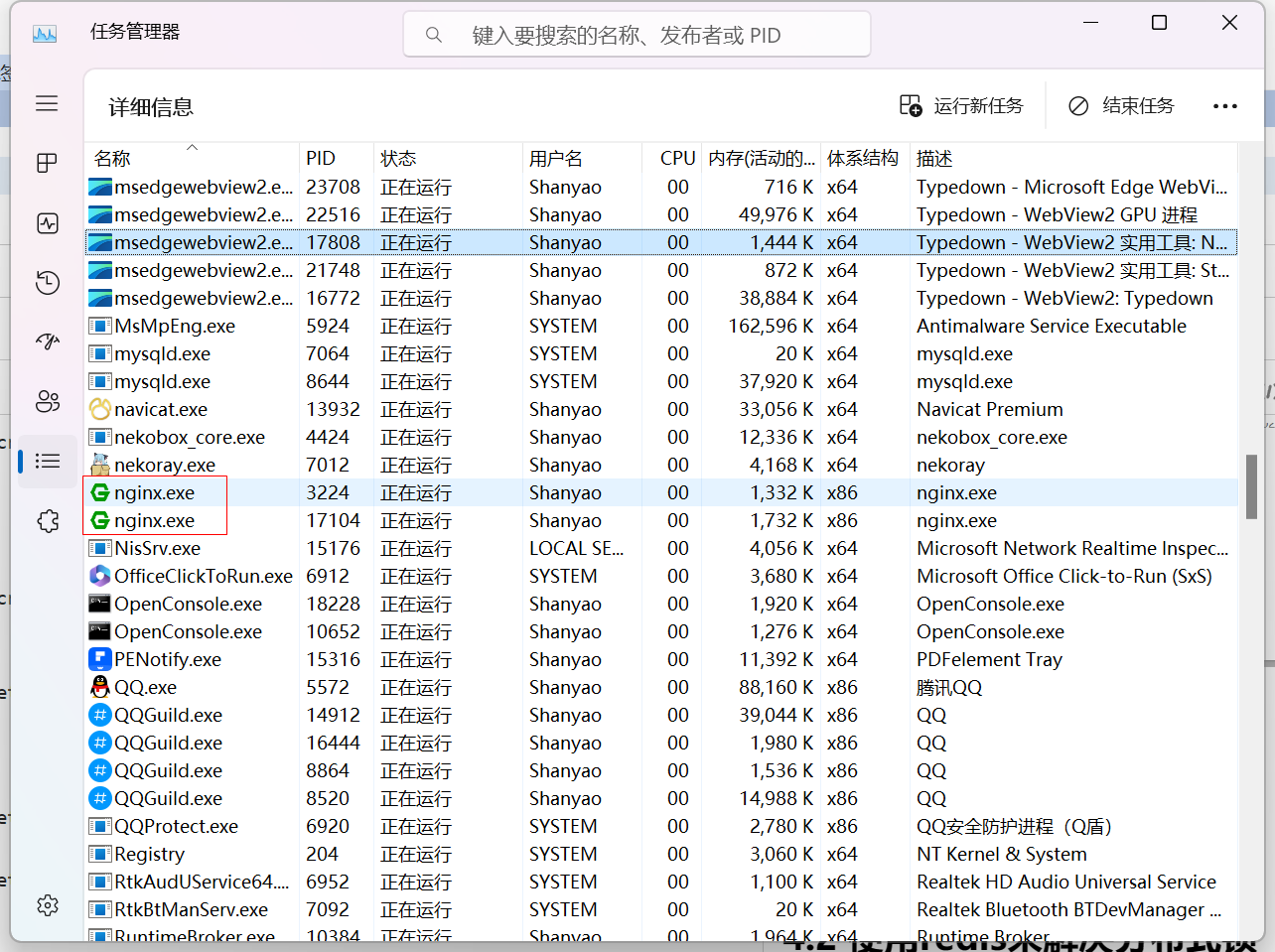Viewport: 1275px width, 952px height.
Task: Sort by the "体系结构" column header
Action: coord(865,158)
